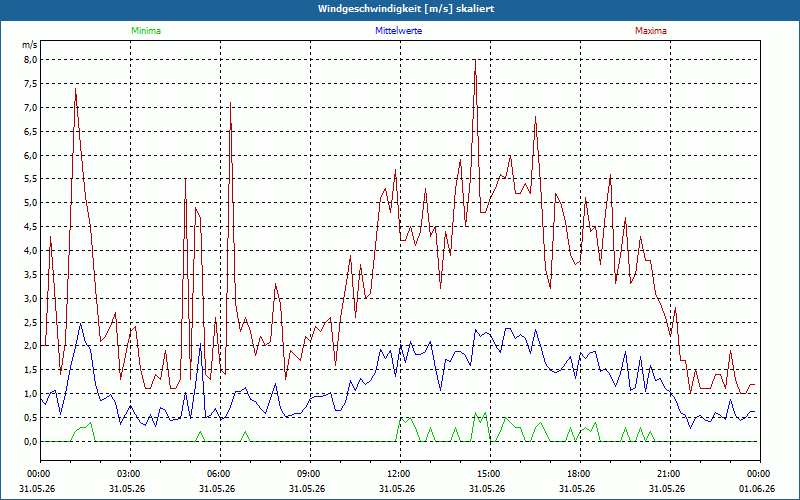Click the 18:00 time axis label
This screenshot has height=500, width=800.
(580, 474)
